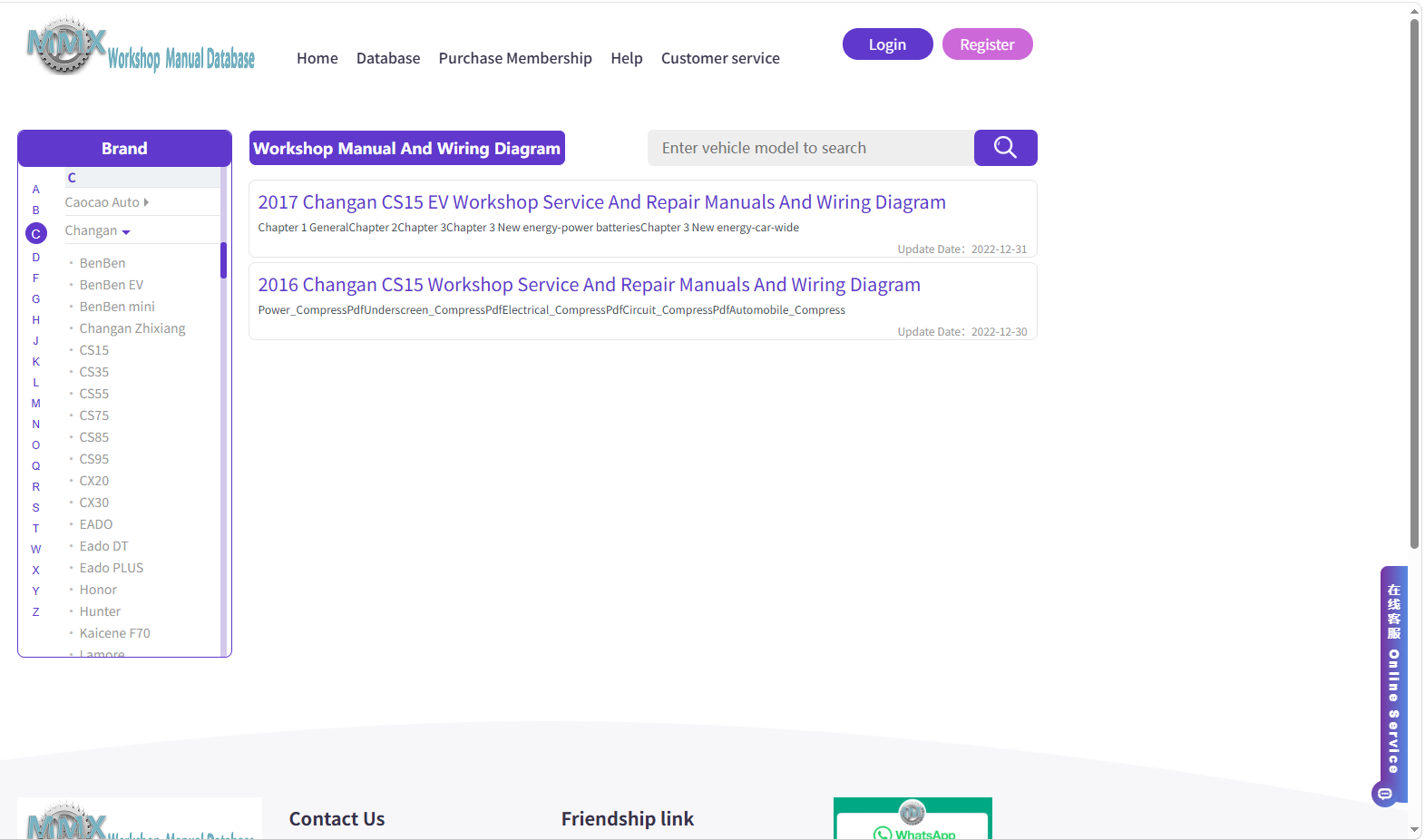This screenshot has height=840, width=1425.
Task: Click the WhatsApp contact image
Action: [x=913, y=818]
